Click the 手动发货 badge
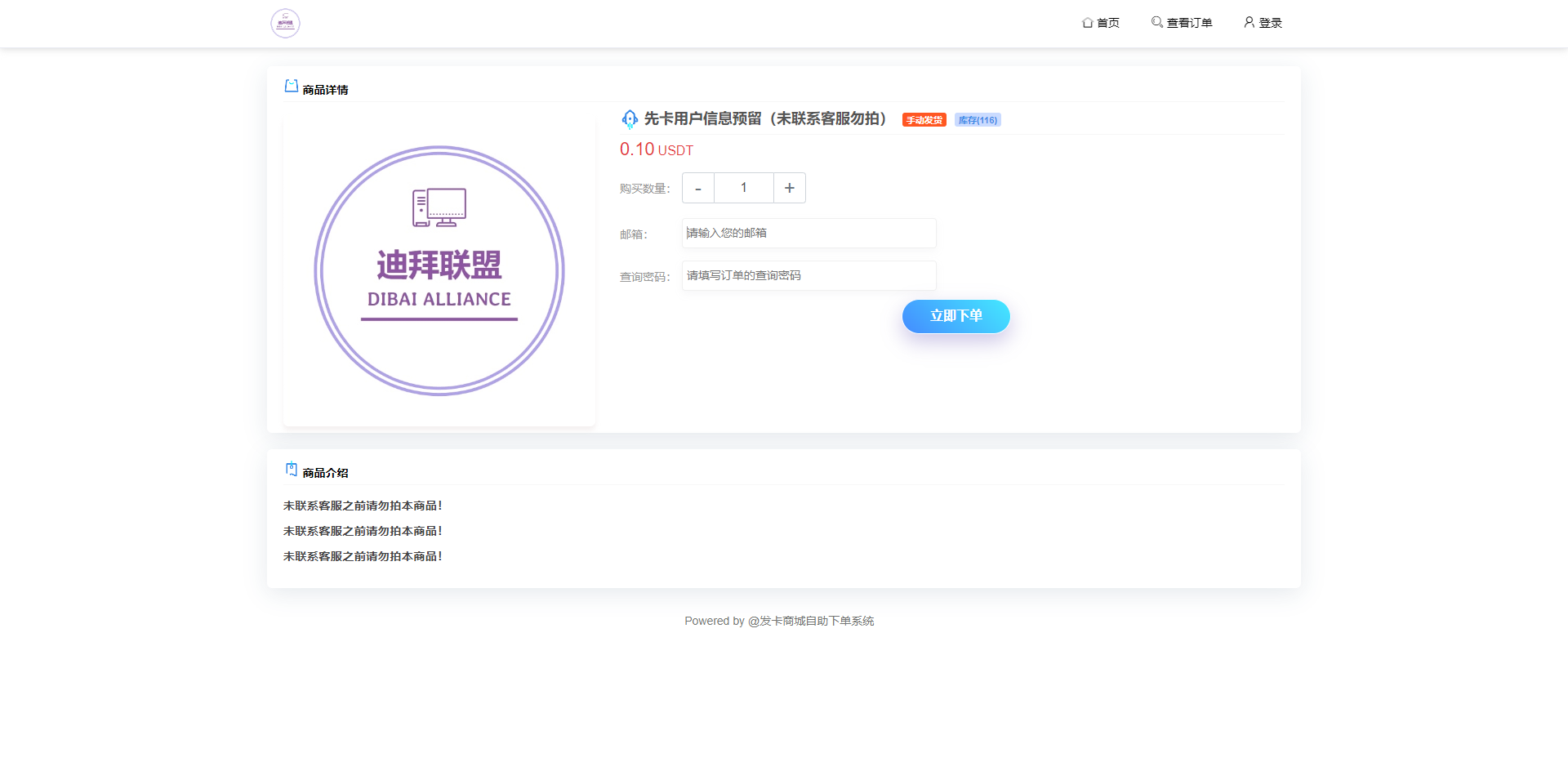 (924, 120)
